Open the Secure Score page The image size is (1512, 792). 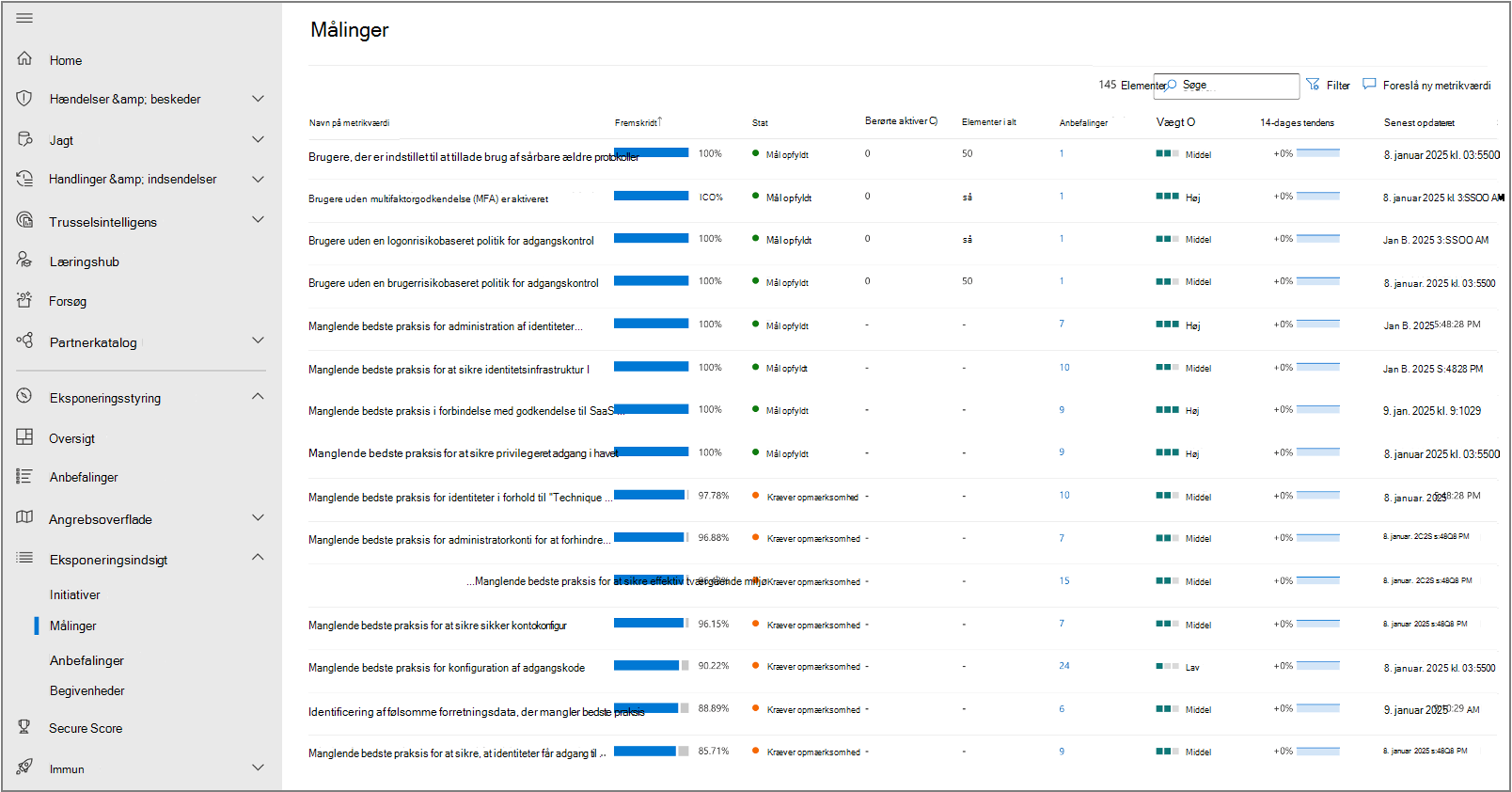click(x=86, y=729)
